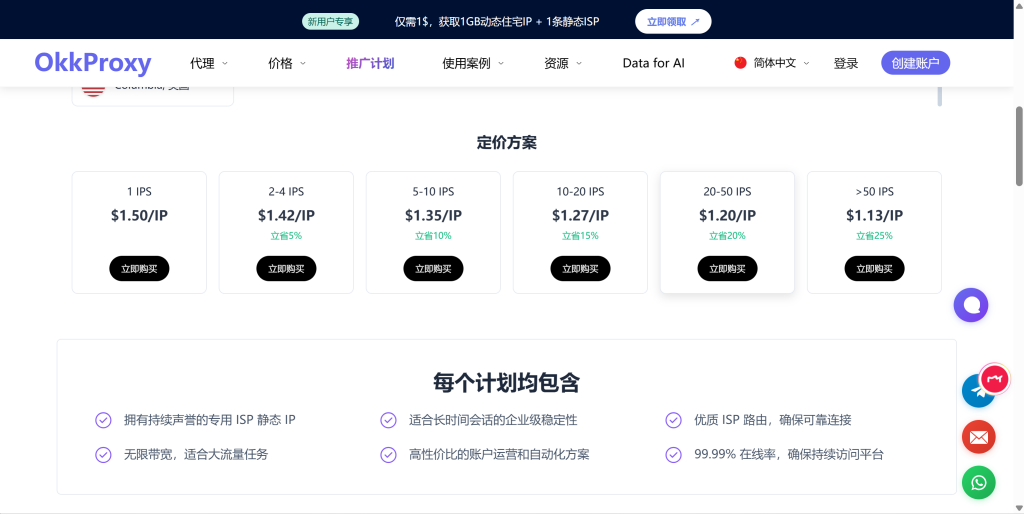1024x514 pixels.
Task: Click 立即购买 for the 5-10 IPS plan
Action: 433,268
